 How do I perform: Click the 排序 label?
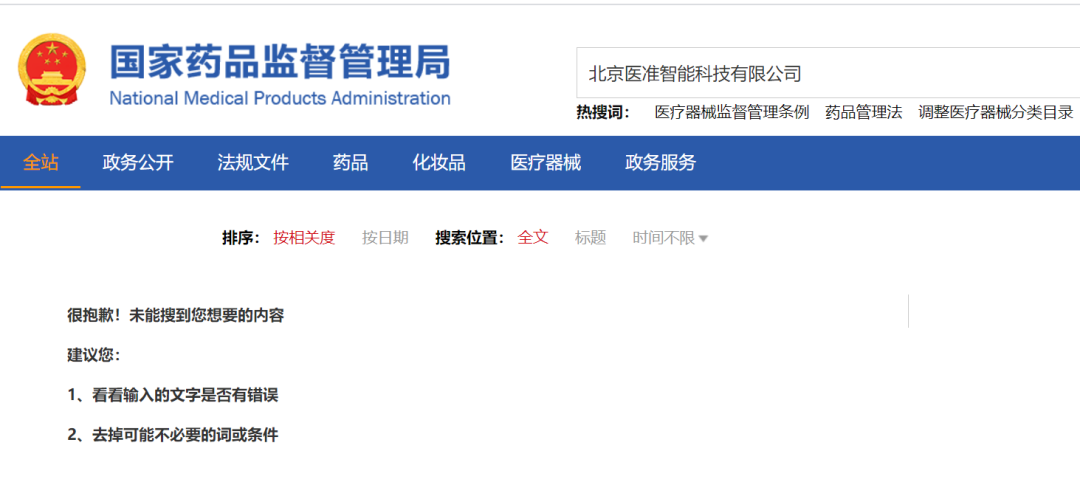click(240, 238)
